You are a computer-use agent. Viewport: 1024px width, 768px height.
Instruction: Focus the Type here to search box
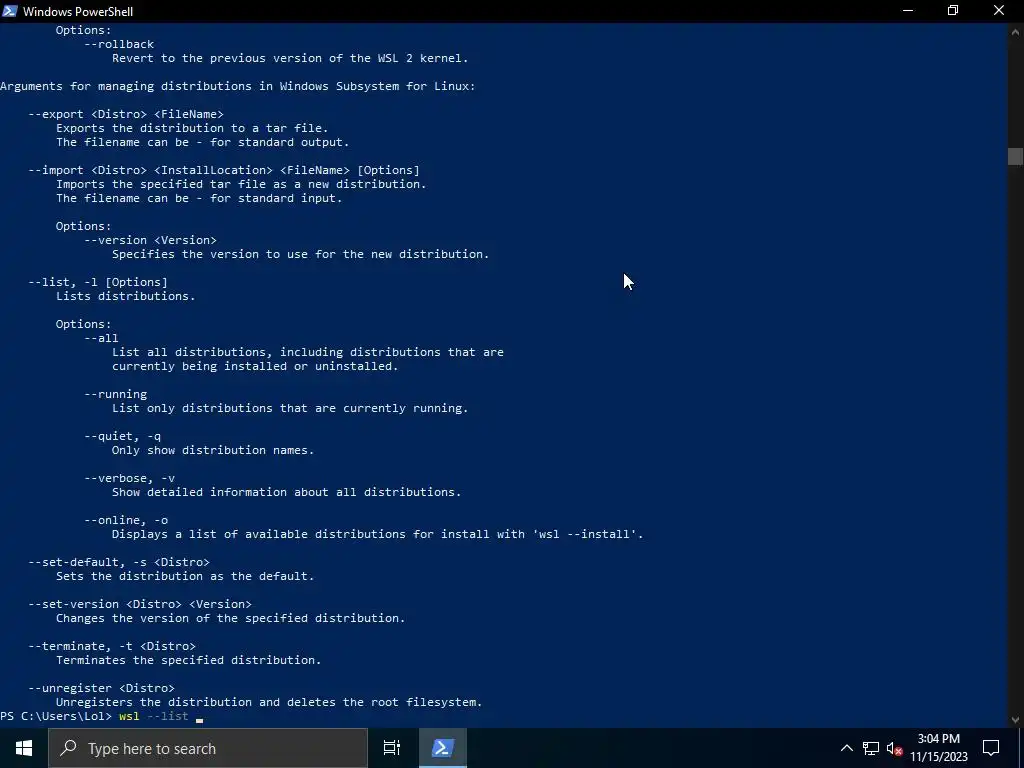tap(208, 748)
